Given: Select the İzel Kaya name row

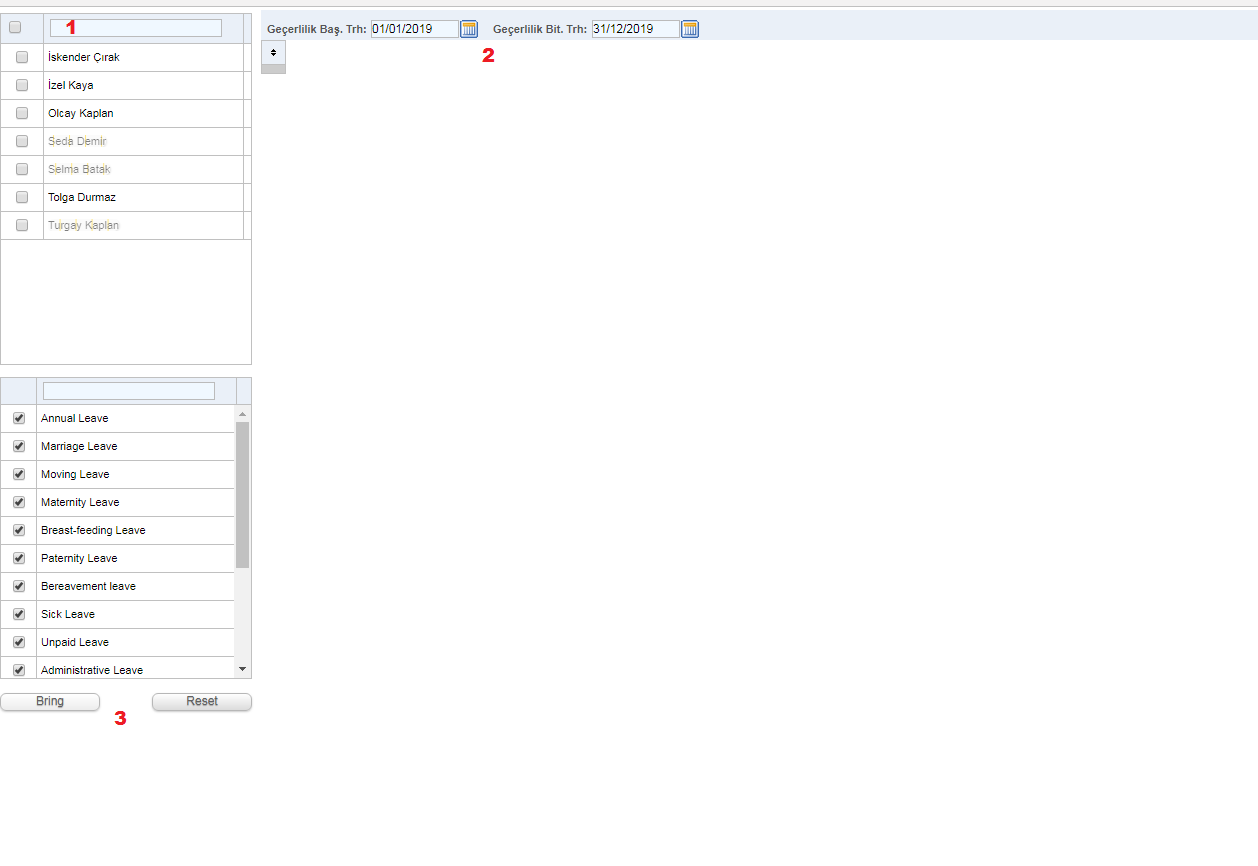Looking at the screenshot, I should pos(143,85).
